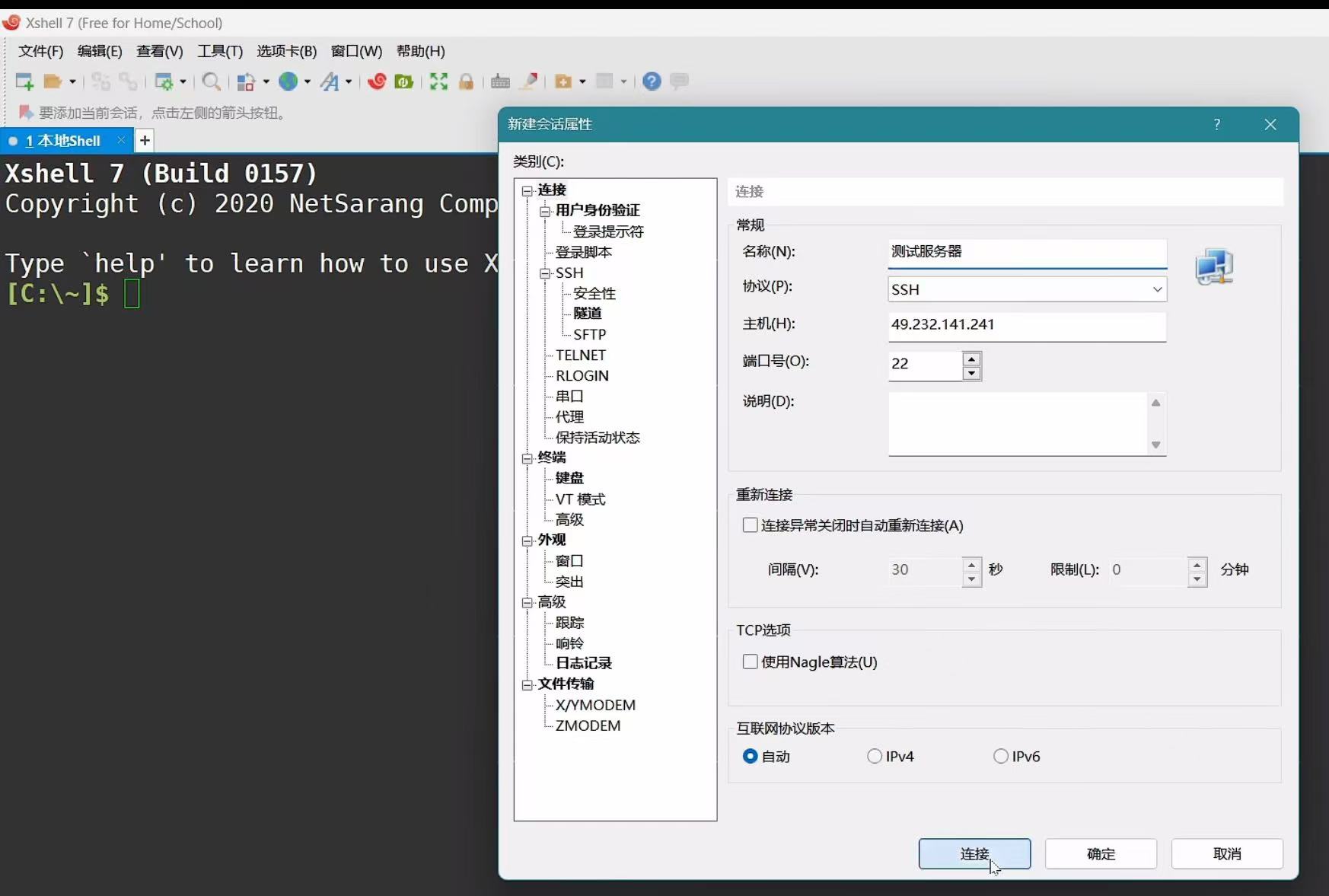Image resolution: width=1329 pixels, height=896 pixels.
Task: Click the New session toolbar icon
Action: 24,81
